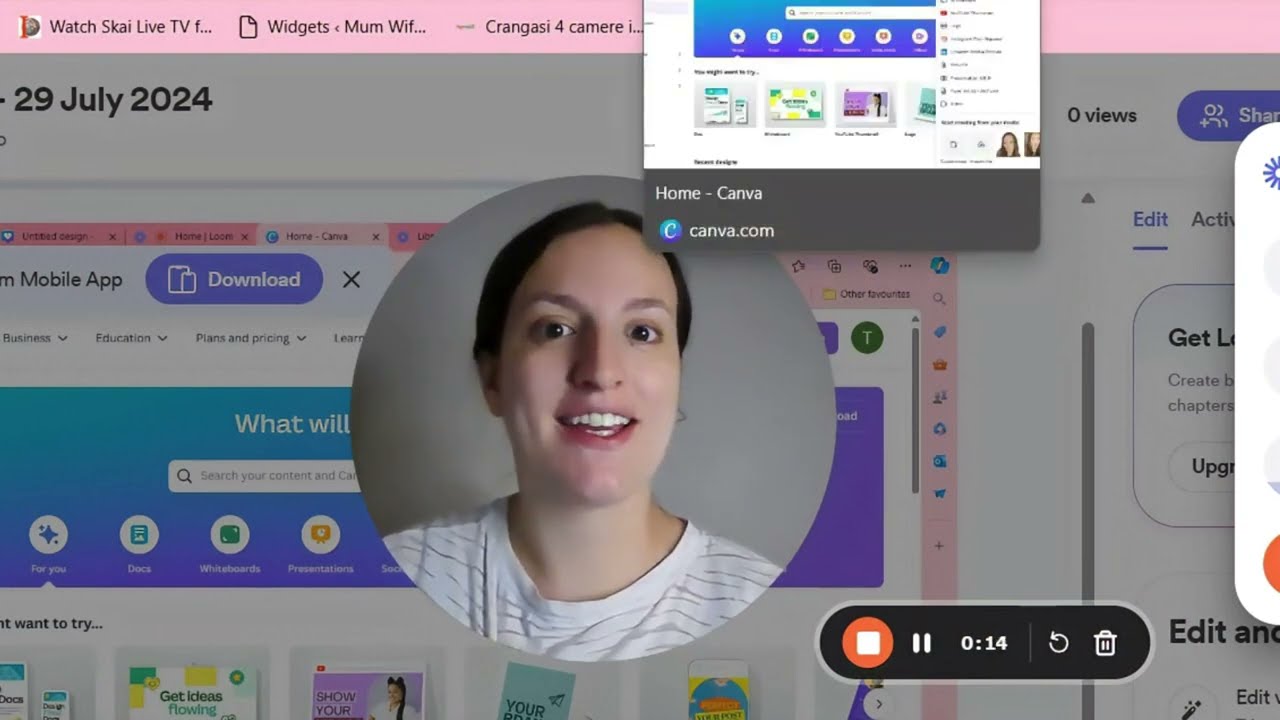Select the Whiteboards category icon
This screenshot has width=1280, height=720.
(230, 536)
